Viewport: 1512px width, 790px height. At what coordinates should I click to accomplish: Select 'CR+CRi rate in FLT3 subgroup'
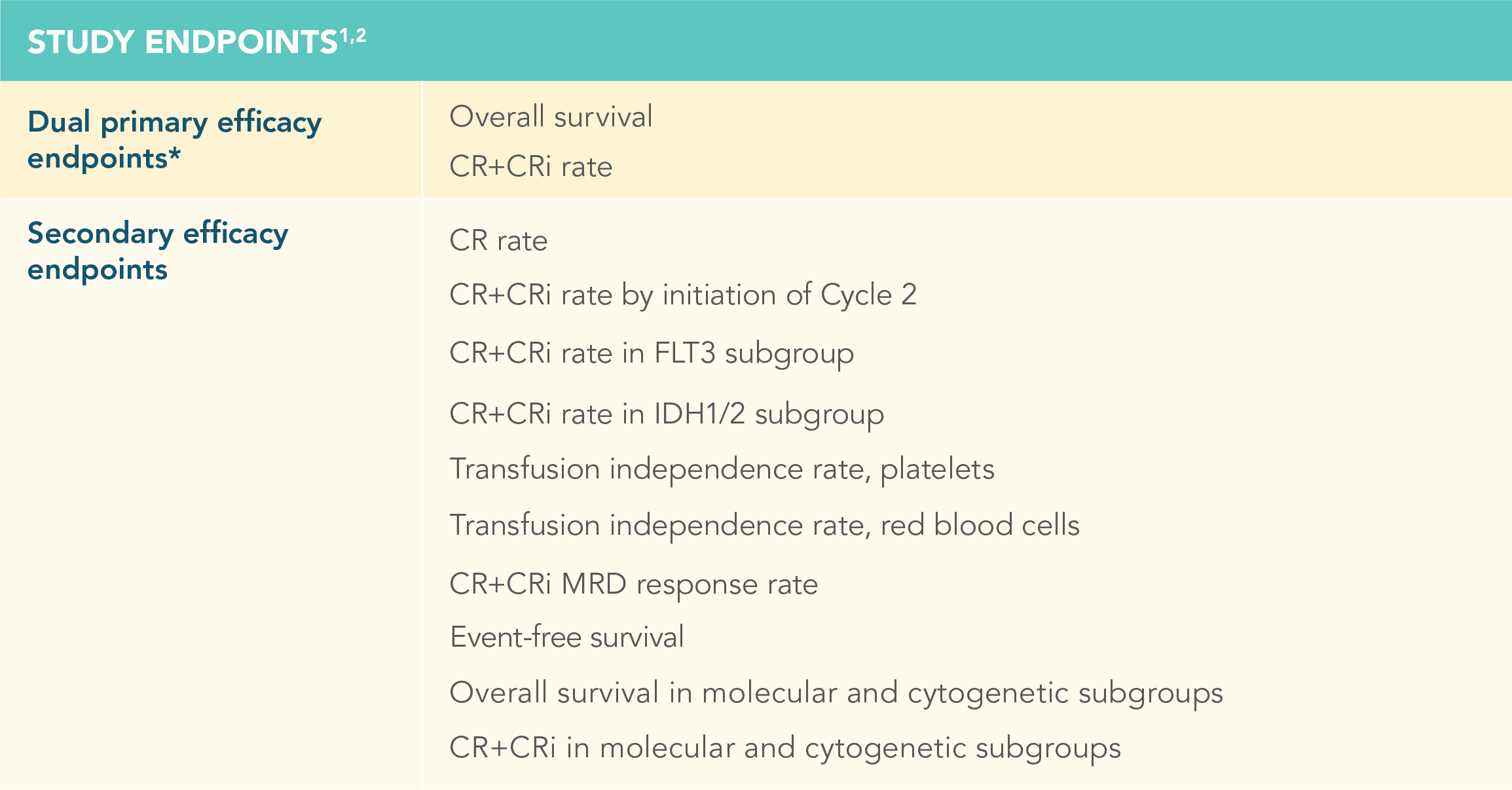[x=652, y=353]
